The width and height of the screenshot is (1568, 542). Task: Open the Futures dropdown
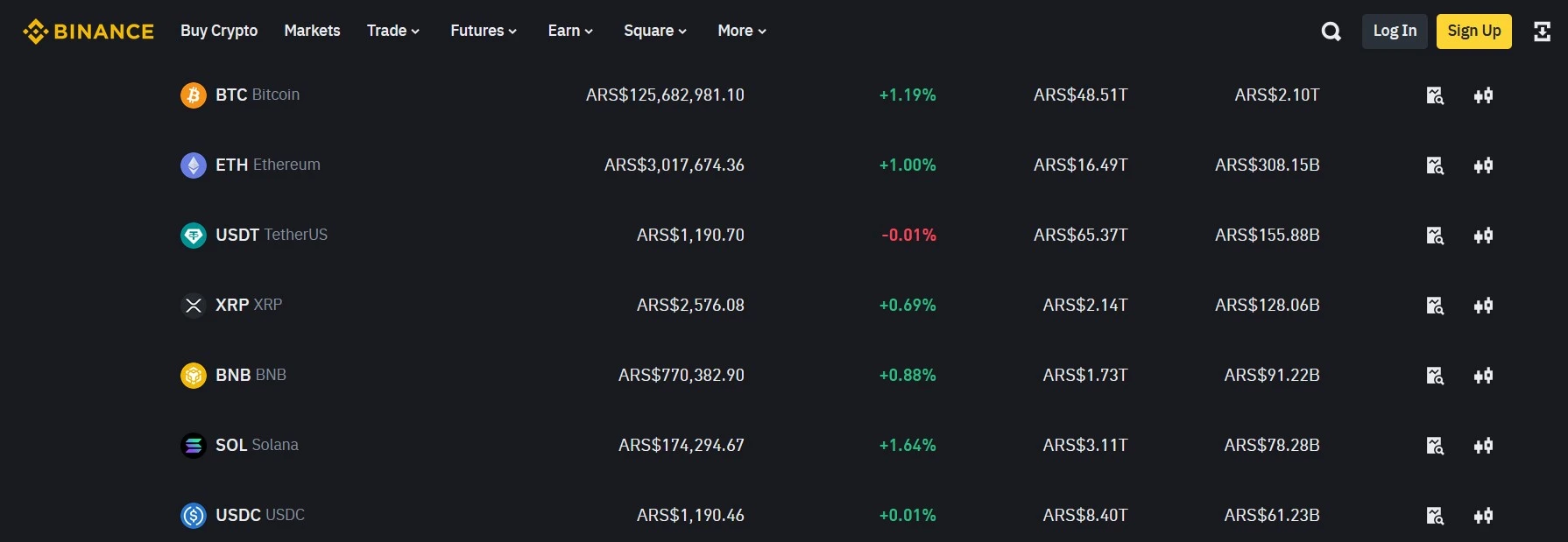click(x=483, y=31)
